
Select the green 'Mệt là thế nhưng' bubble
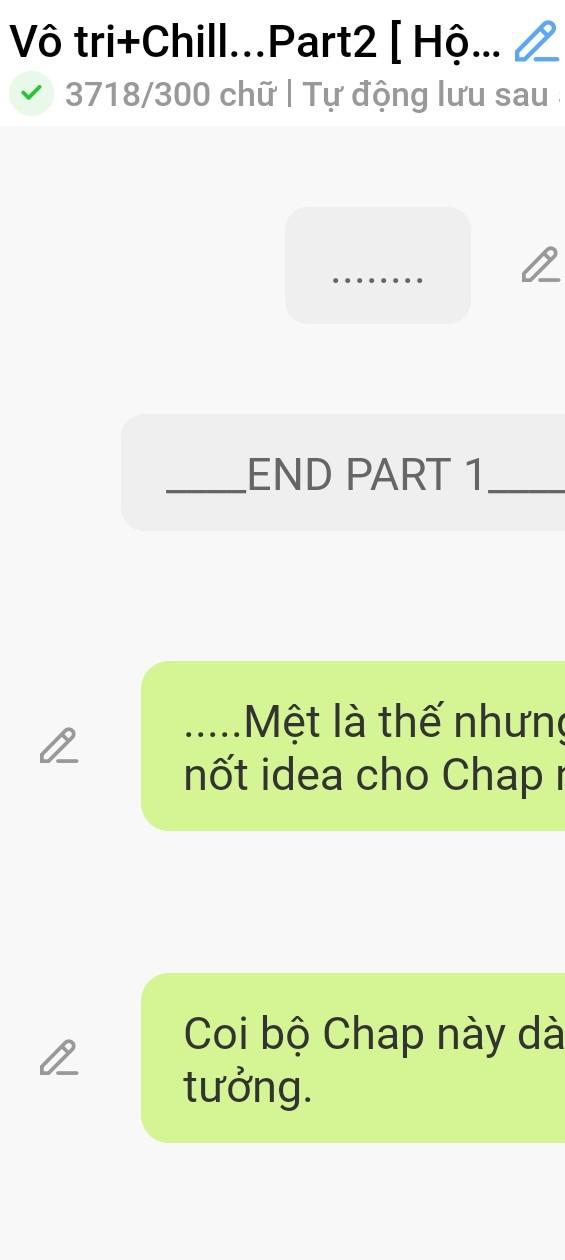point(353,746)
